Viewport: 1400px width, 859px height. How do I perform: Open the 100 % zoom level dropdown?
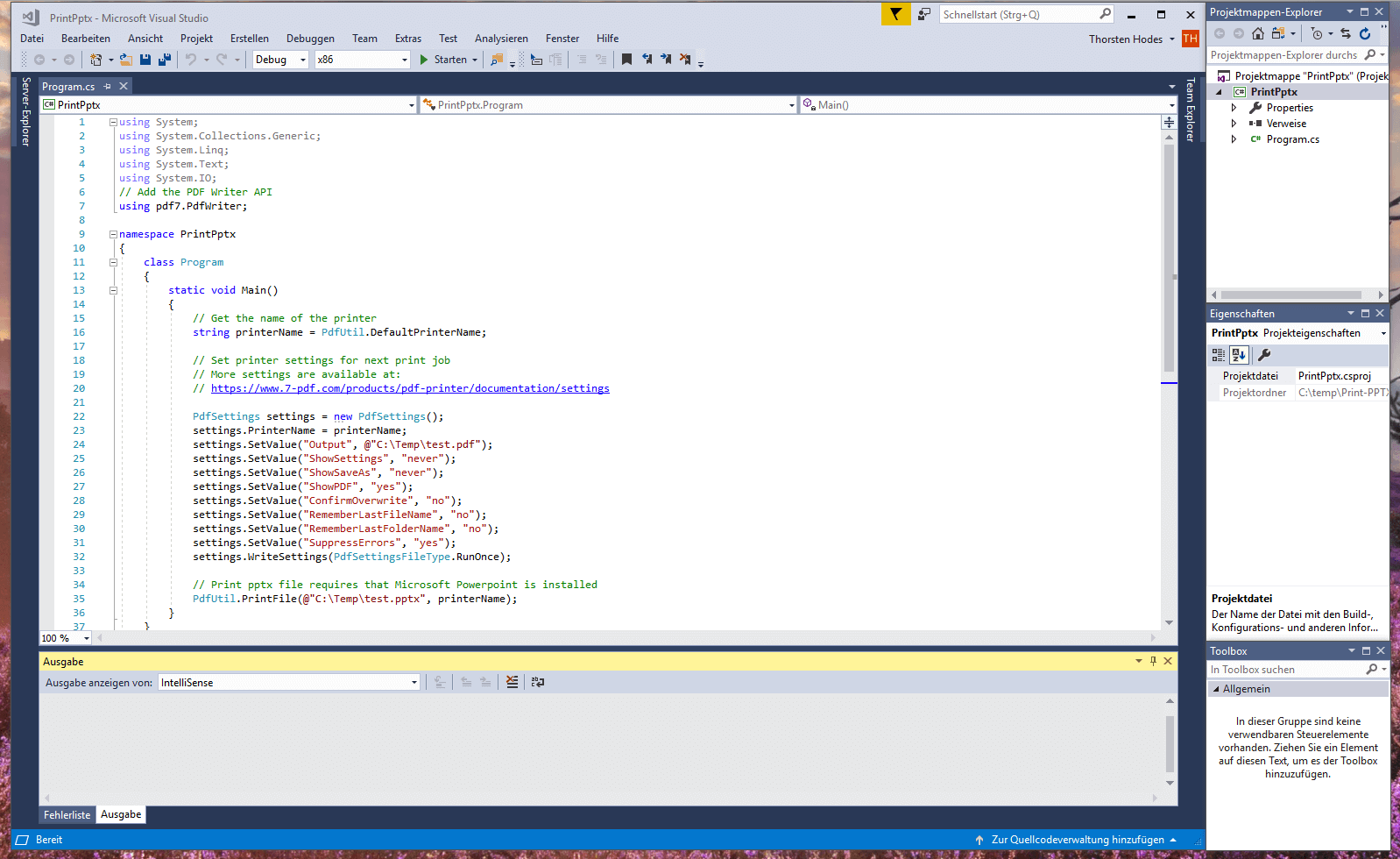tap(66, 638)
